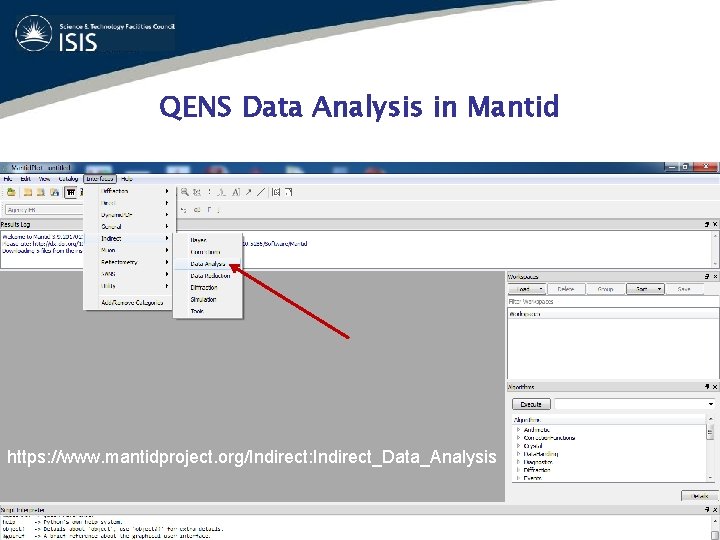Open the algorithm name combo box
720x540 pixels.
[x=635, y=404]
